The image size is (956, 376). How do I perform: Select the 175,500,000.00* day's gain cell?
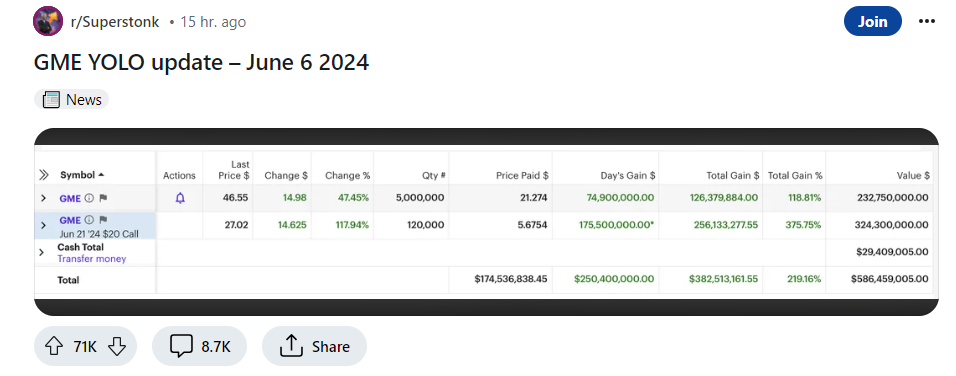616,225
